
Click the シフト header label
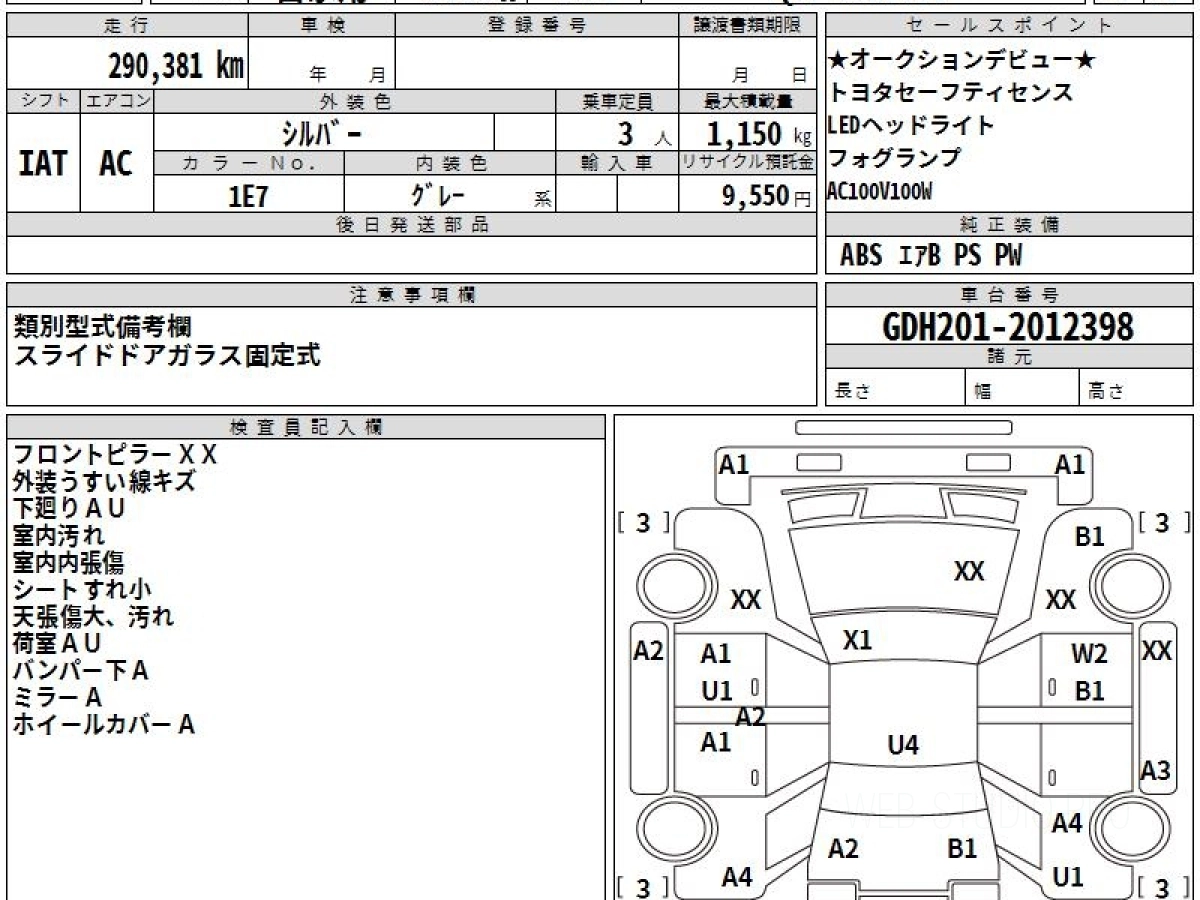pos(44,101)
